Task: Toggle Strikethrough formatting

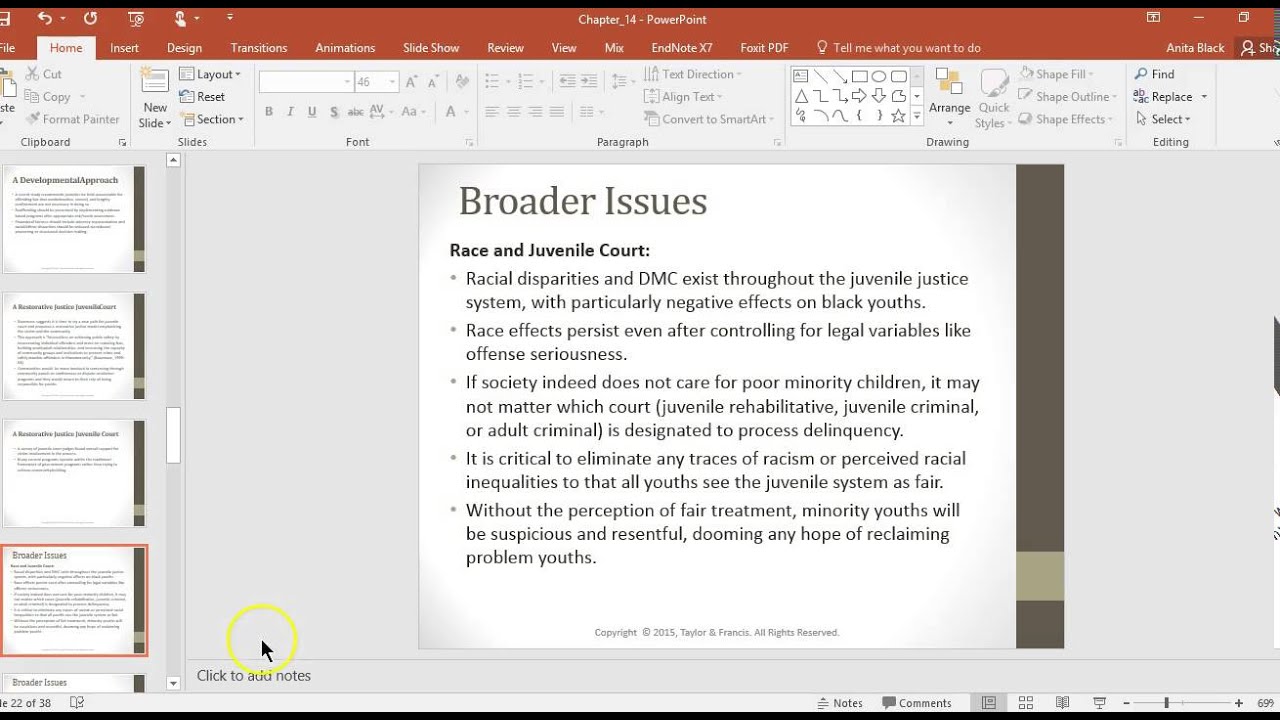Action: tap(357, 112)
